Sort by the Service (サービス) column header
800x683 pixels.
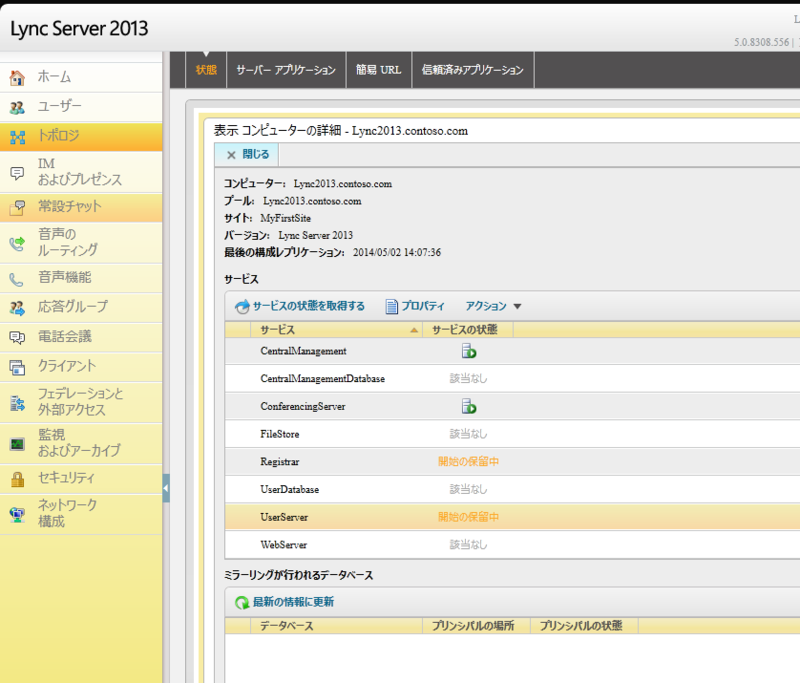click(336, 330)
